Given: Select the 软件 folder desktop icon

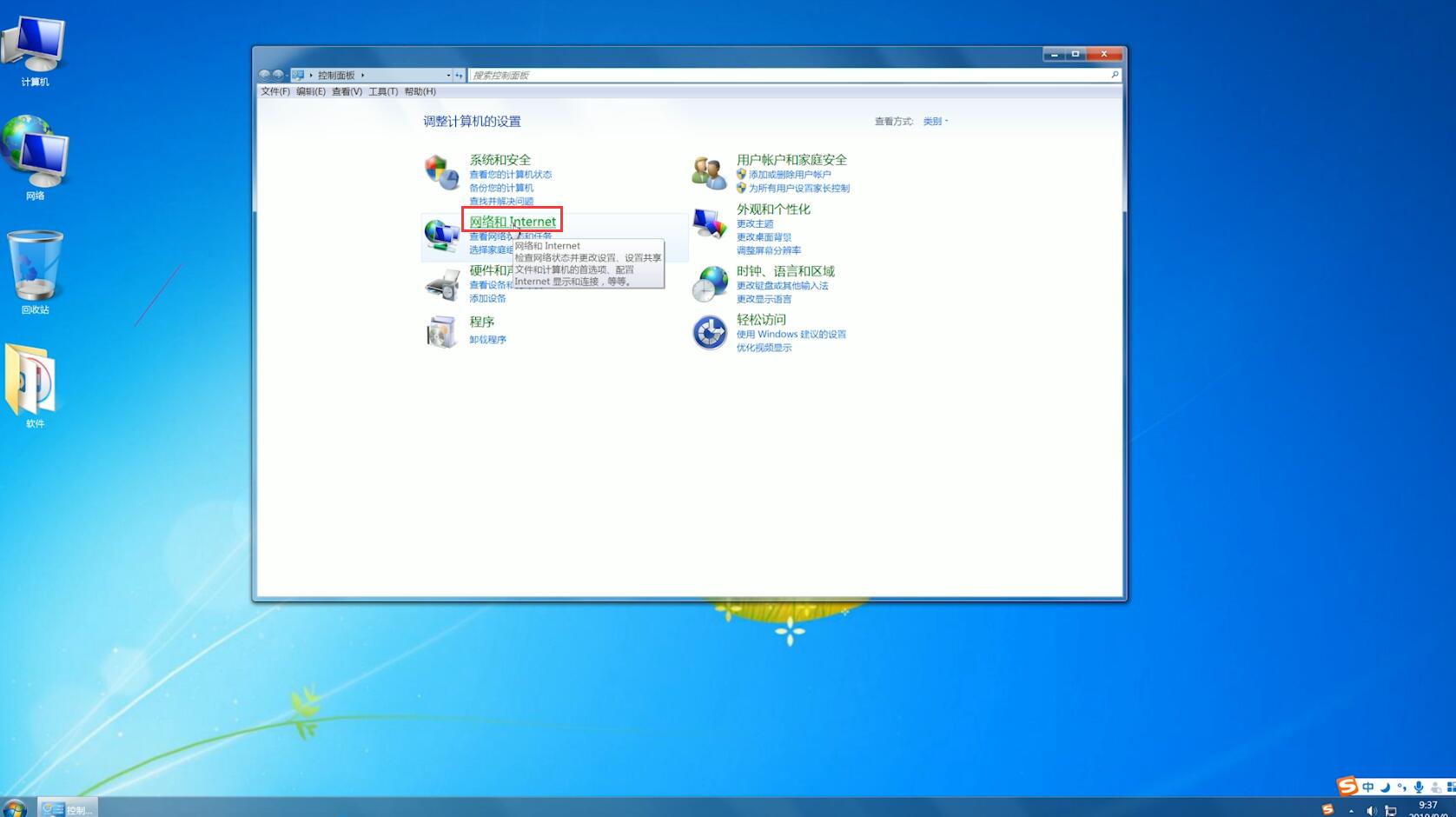Looking at the screenshot, I should coord(33,386).
